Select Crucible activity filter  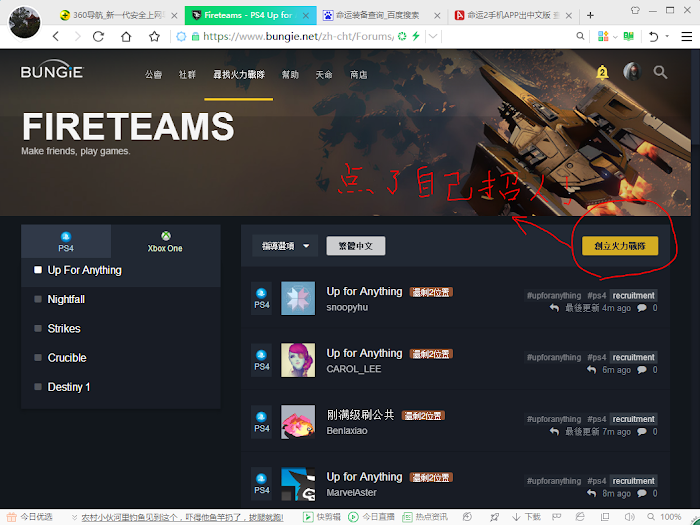pyautogui.click(x=121, y=358)
